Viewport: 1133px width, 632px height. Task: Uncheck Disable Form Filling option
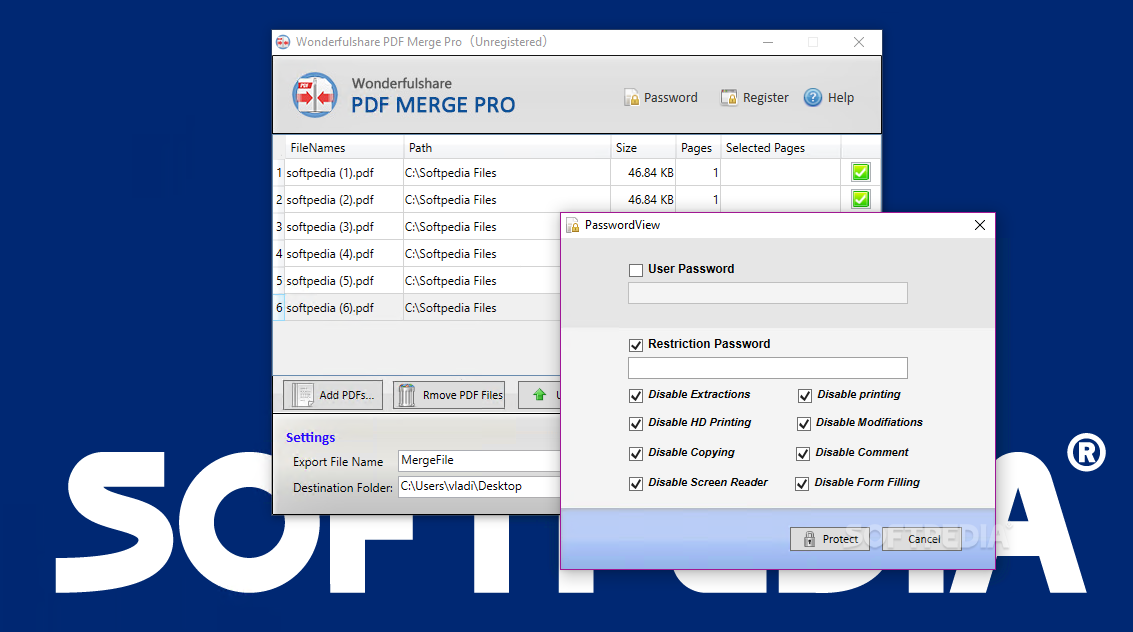point(802,484)
